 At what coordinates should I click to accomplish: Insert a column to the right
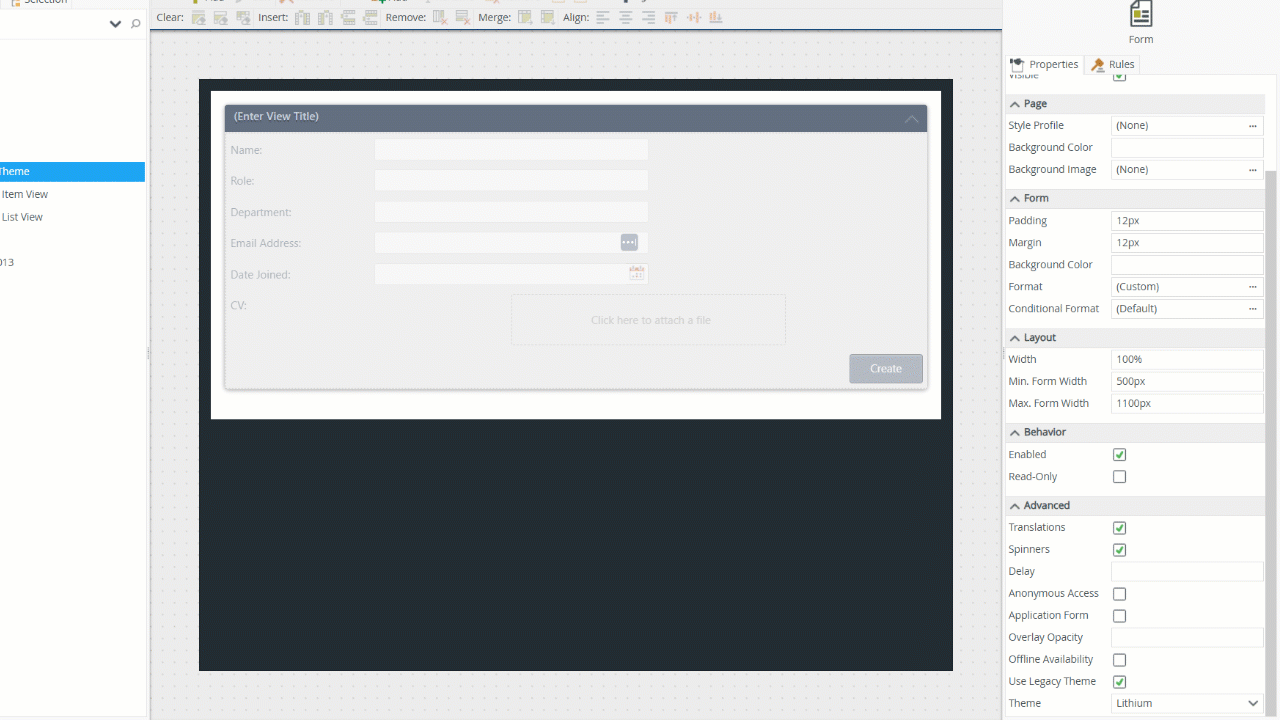(x=325, y=17)
